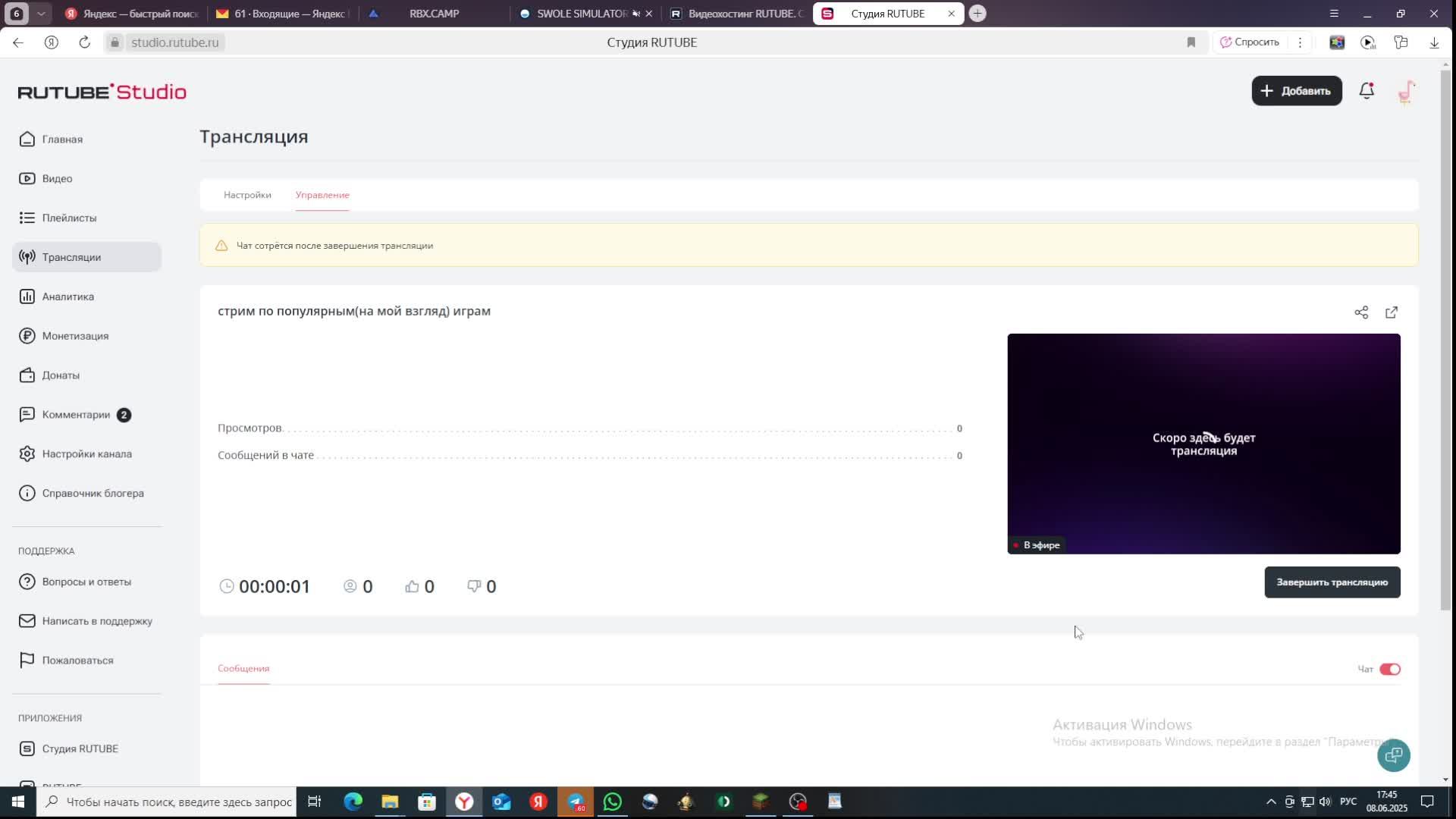1456x819 pixels.
Task: Click Завершить трансляцию button
Action: pyautogui.click(x=1332, y=582)
